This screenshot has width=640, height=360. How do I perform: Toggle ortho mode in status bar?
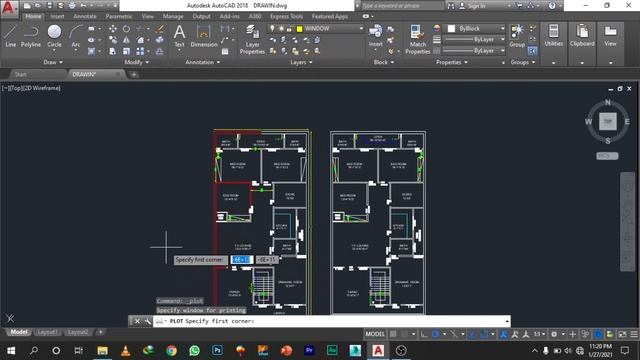pos(424,334)
